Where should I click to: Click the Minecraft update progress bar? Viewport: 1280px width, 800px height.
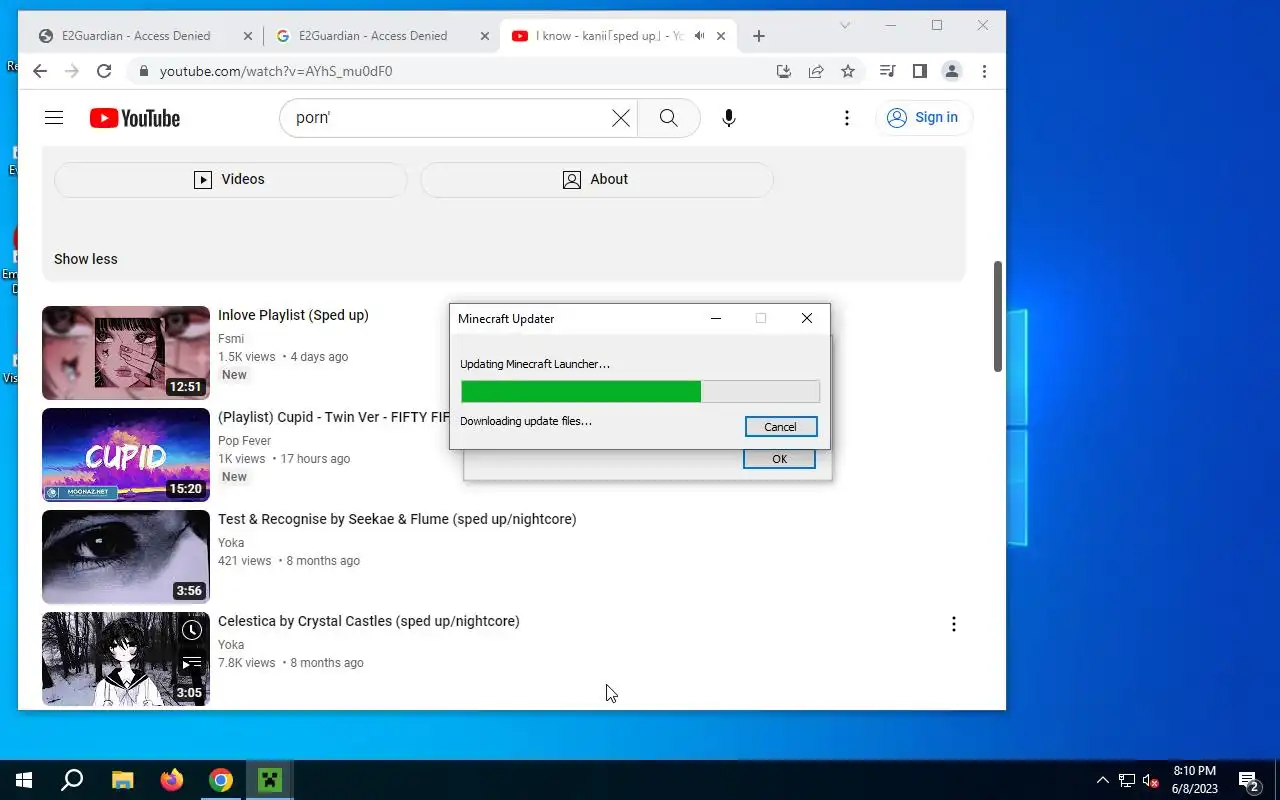coord(640,391)
